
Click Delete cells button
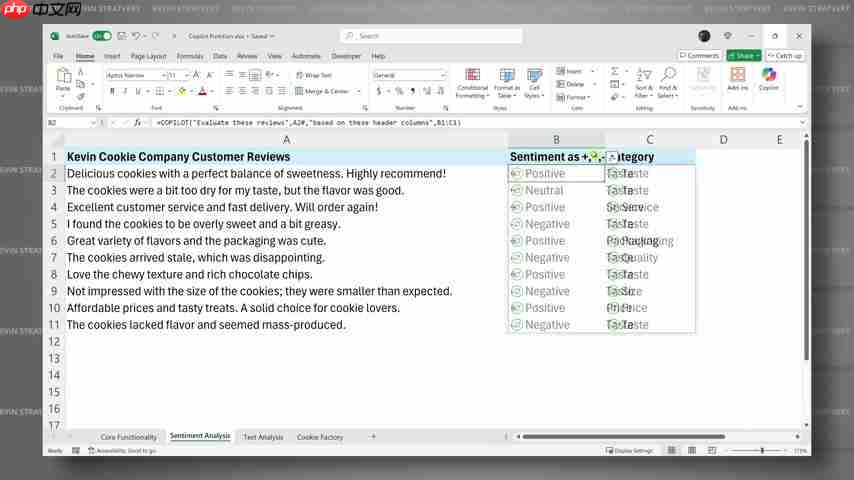(x=570, y=84)
